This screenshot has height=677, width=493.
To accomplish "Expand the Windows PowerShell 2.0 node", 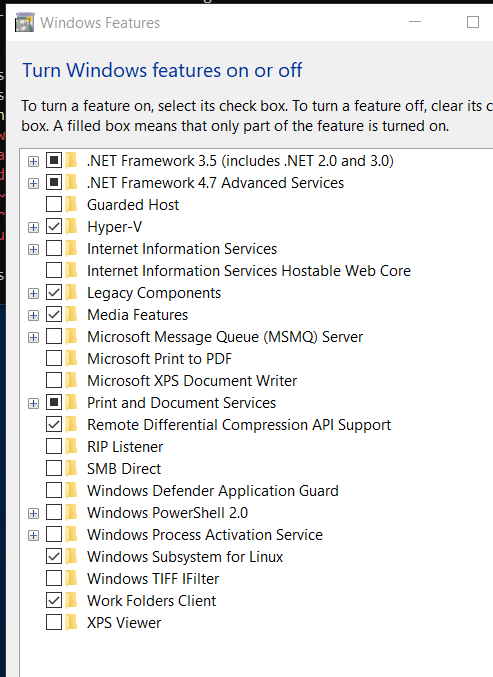I will 33,513.
